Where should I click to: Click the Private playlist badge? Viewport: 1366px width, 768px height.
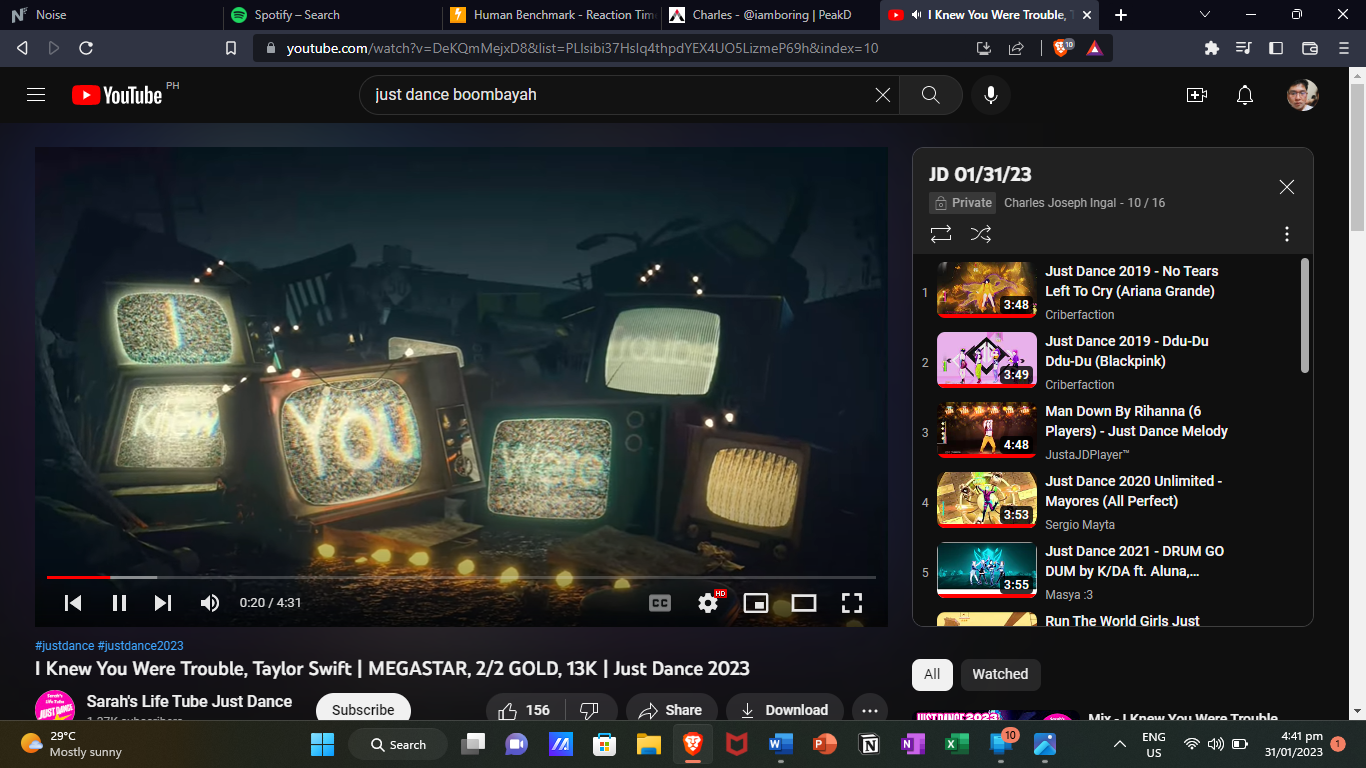(x=962, y=203)
